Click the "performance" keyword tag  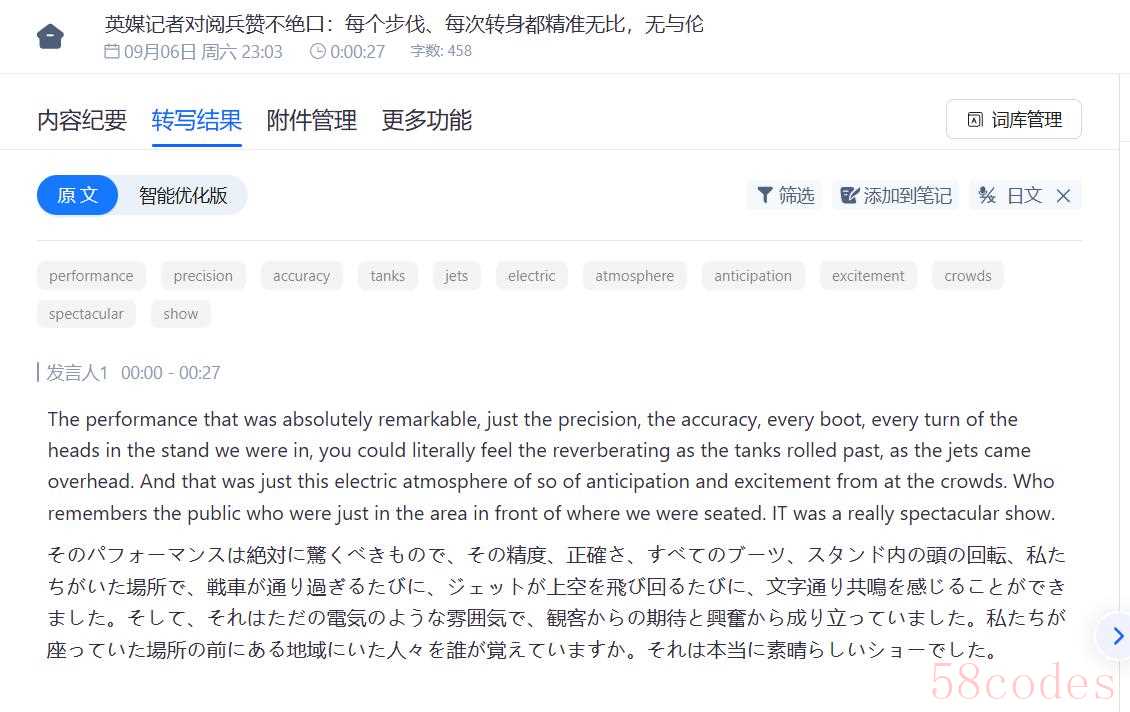(x=91, y=276)
